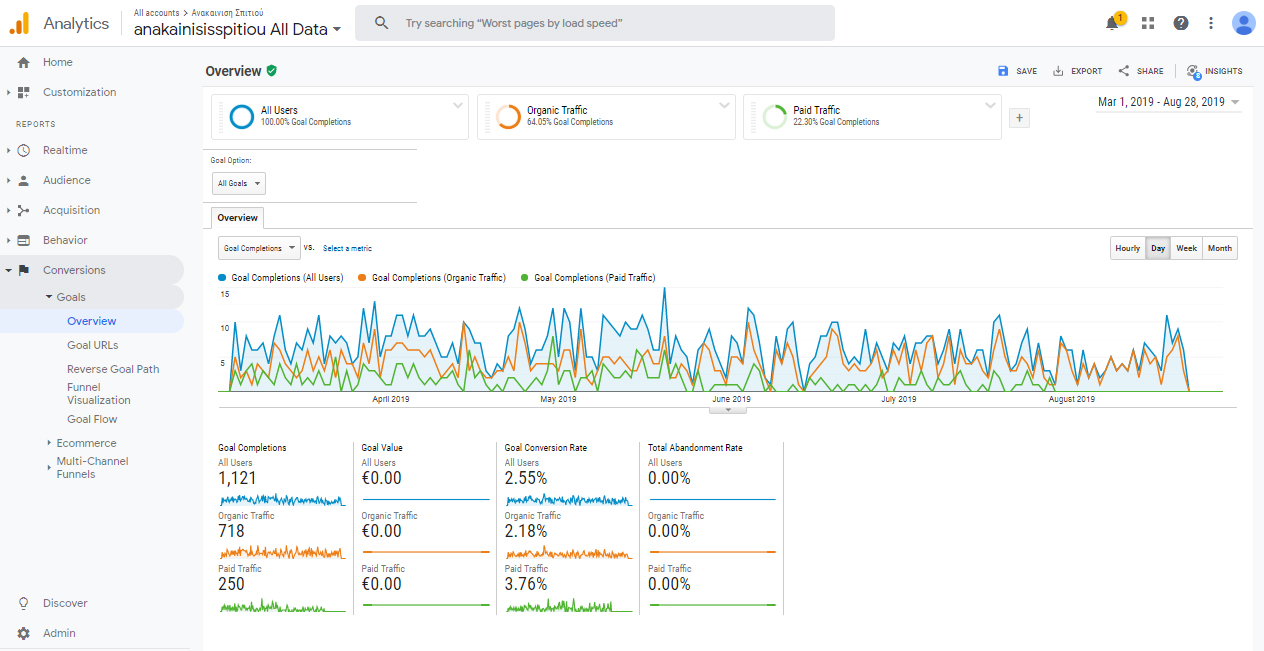Image resolution: width=1264 pixels, height=651 pixels.
Task: Click the Analytics help icon
Action: click(x=1181, y=22)
